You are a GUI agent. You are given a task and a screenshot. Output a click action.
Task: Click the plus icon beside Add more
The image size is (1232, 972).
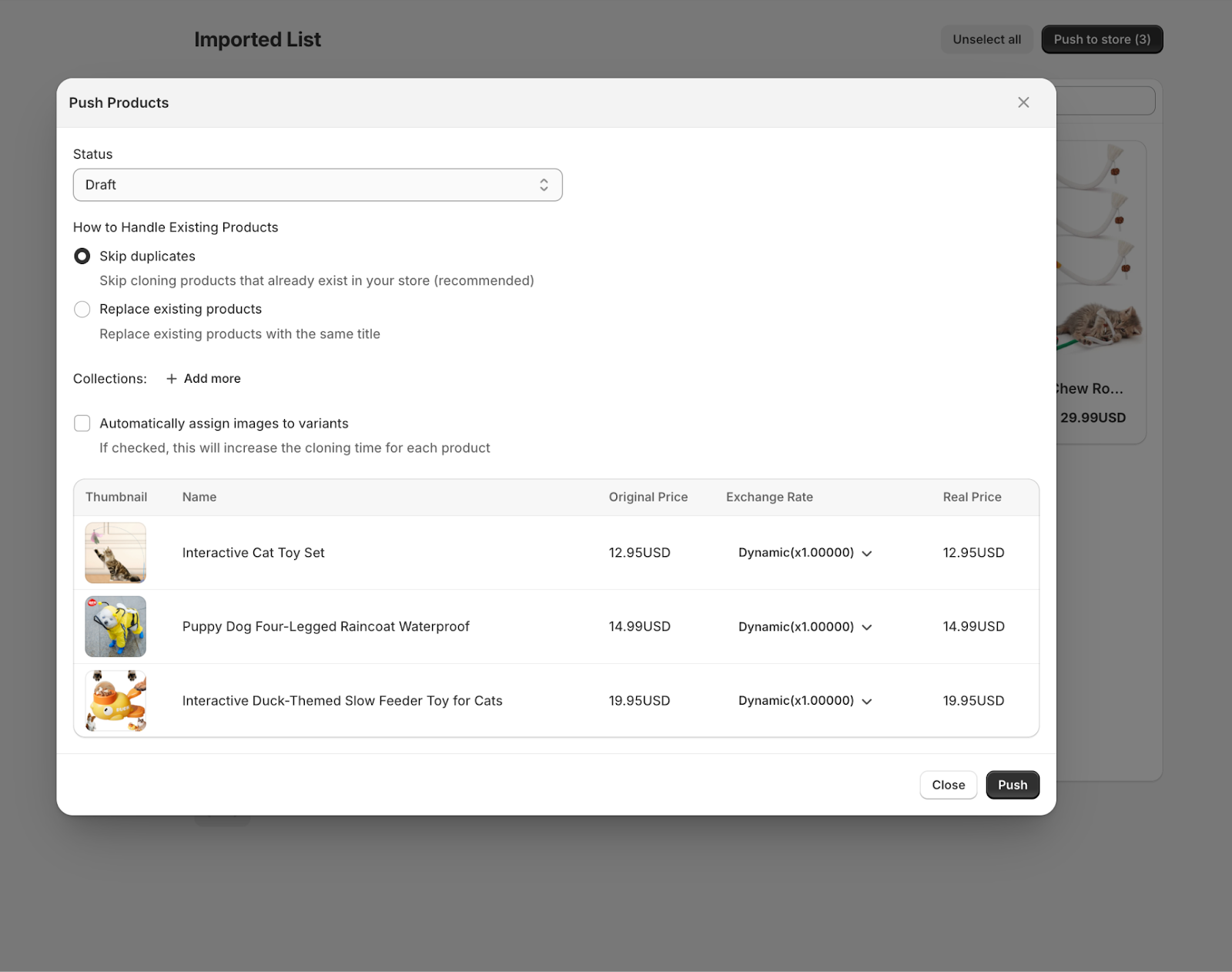[x=172, y=378]
